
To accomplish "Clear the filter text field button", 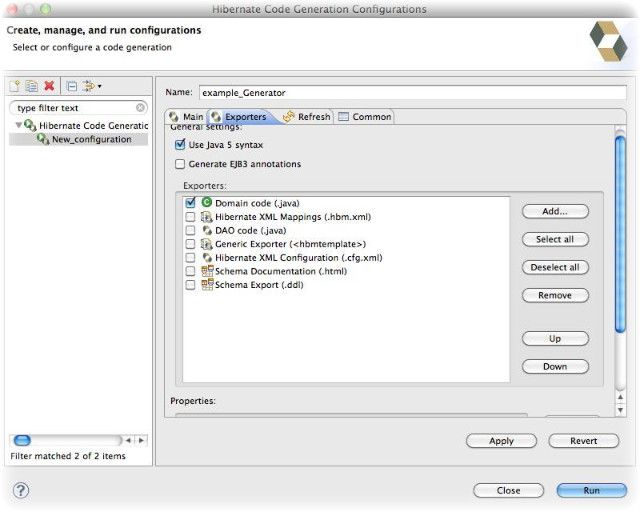I will pyautogui.click(x=140, y=107).
